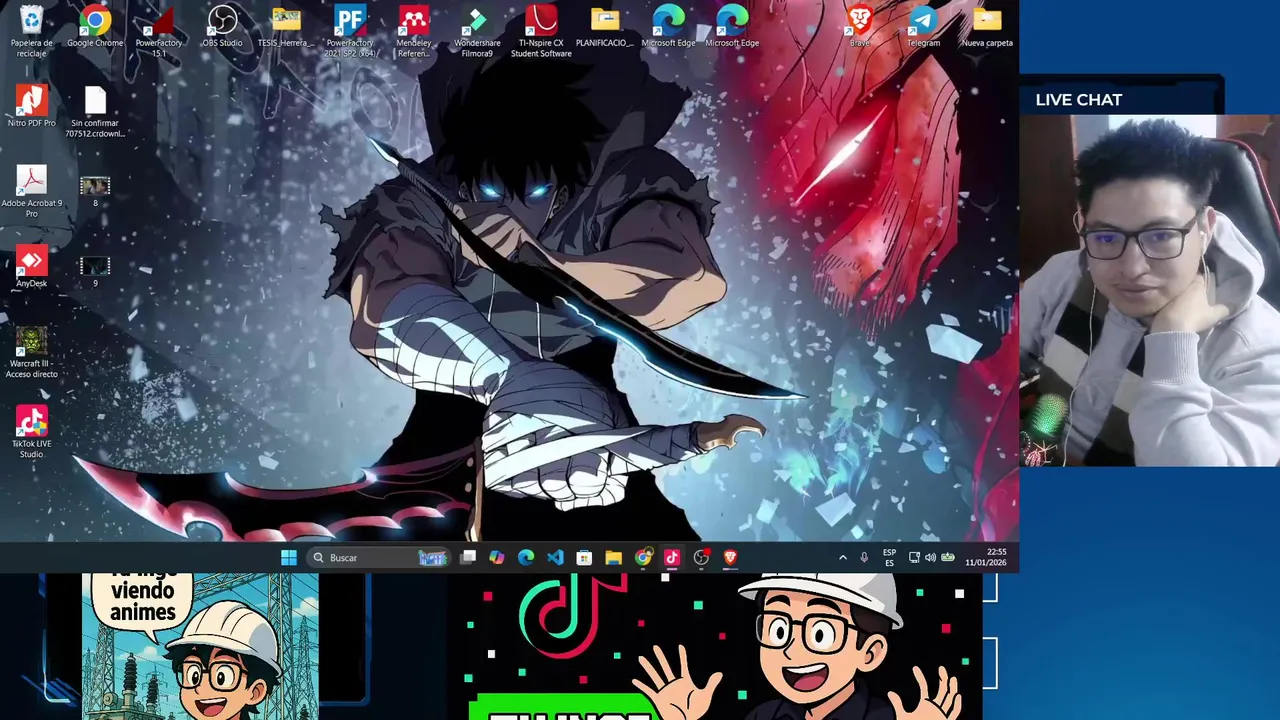
Task: Open the Windows Start menu
Action: click(x=289, y=558)
